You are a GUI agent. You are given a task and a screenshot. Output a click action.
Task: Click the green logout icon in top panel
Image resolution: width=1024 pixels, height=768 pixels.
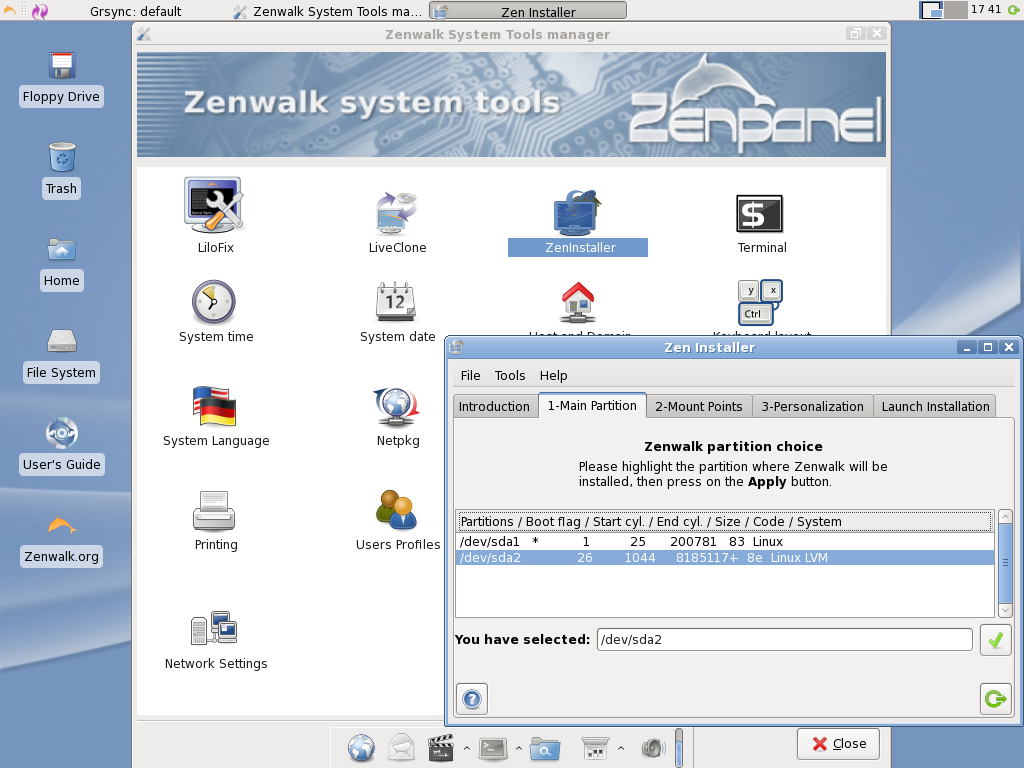coord(1014,9)
